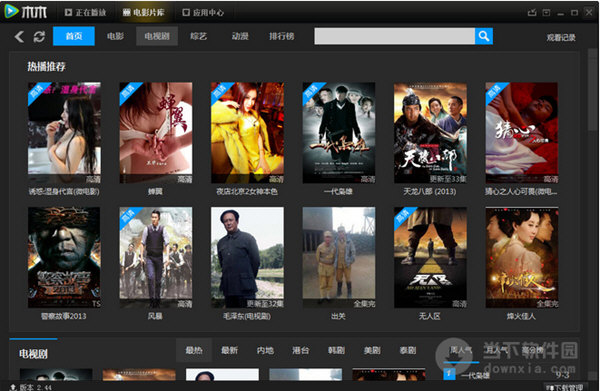This screenshot has width=600, height=391.
Task: Click the 一代枭雄 title under its poster
Action: (x=338, y=191)
